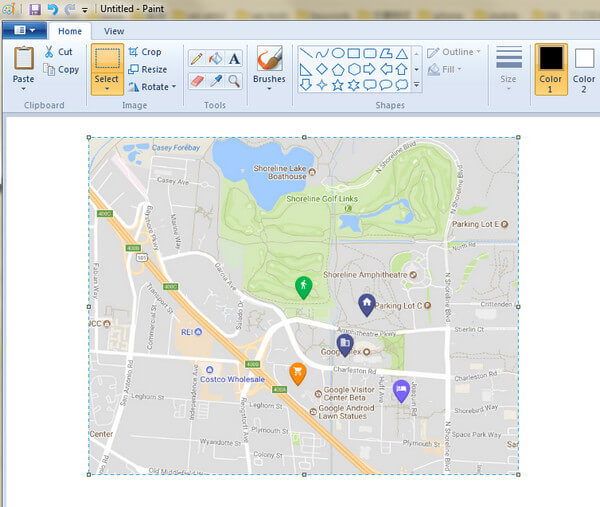
Task: Choose the Polygon shape
Action: click(x=386, y=53)
